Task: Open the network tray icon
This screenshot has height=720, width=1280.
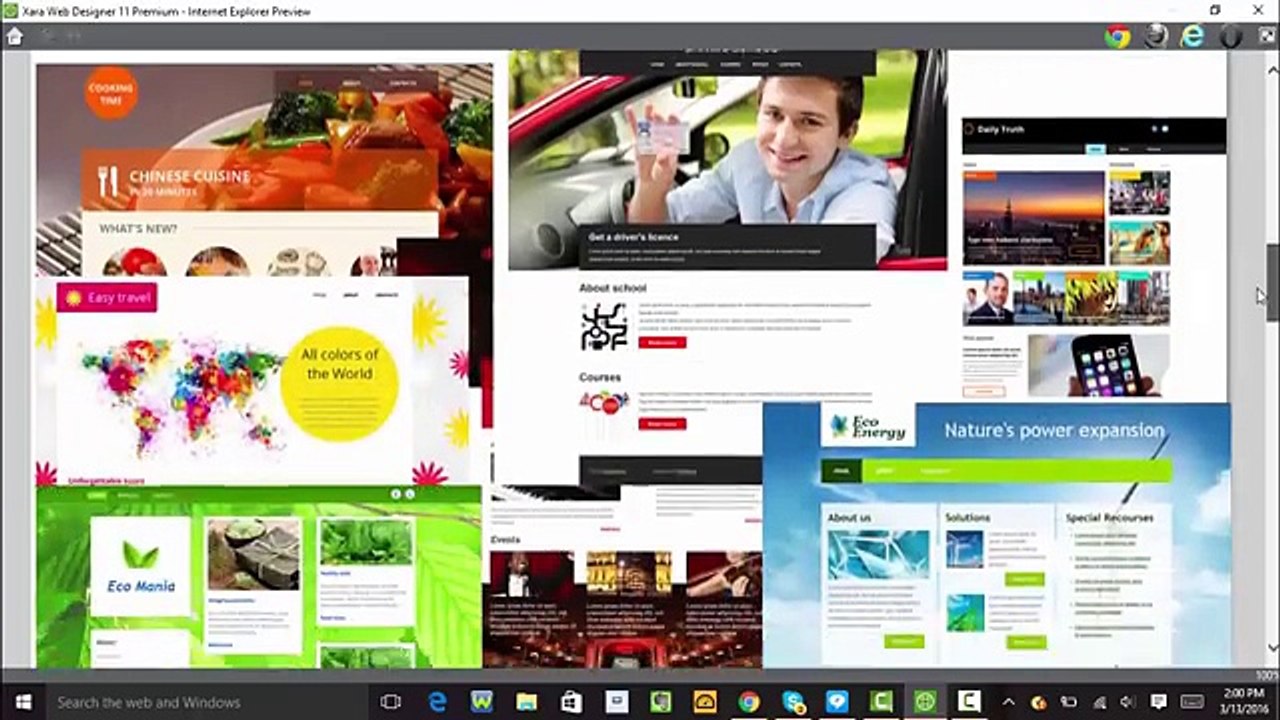Action: (x=1099, y=702)
